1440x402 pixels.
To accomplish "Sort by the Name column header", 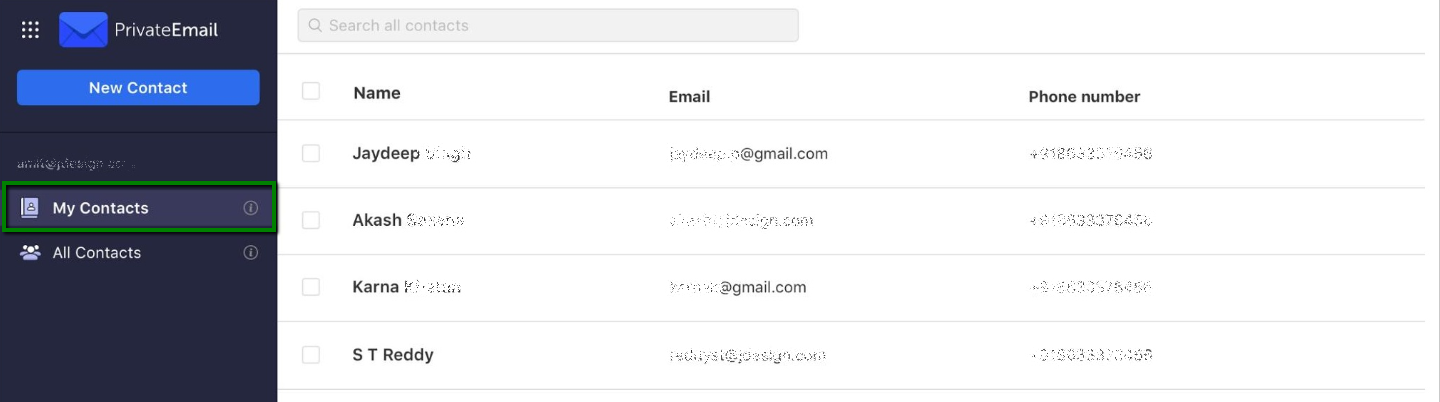I will pyautogui.click(x=377, y=93).
